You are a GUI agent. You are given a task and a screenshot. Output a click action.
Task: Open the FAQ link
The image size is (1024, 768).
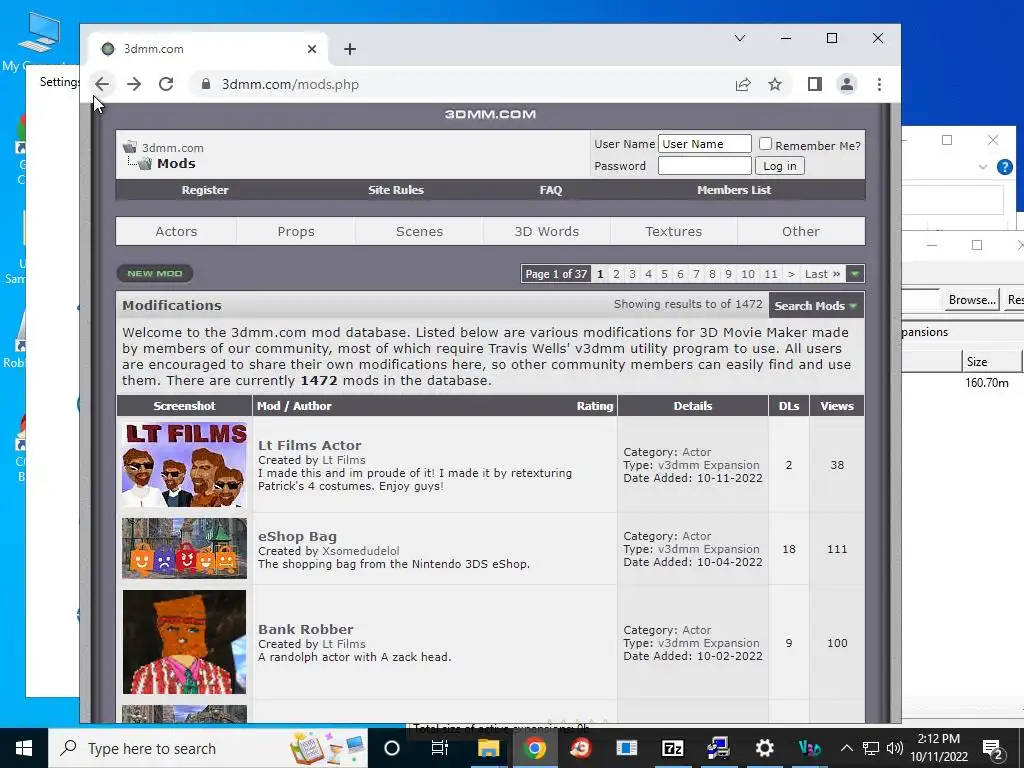(551, 190)
